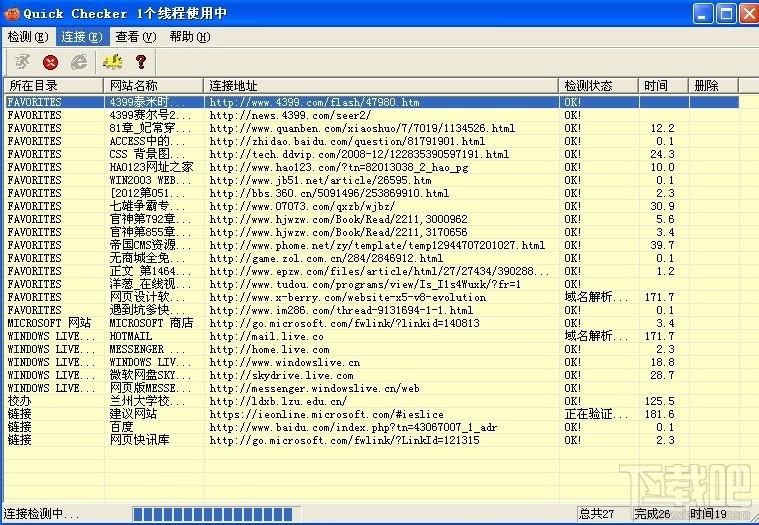Open the 查看 menu

coord(136,37)
